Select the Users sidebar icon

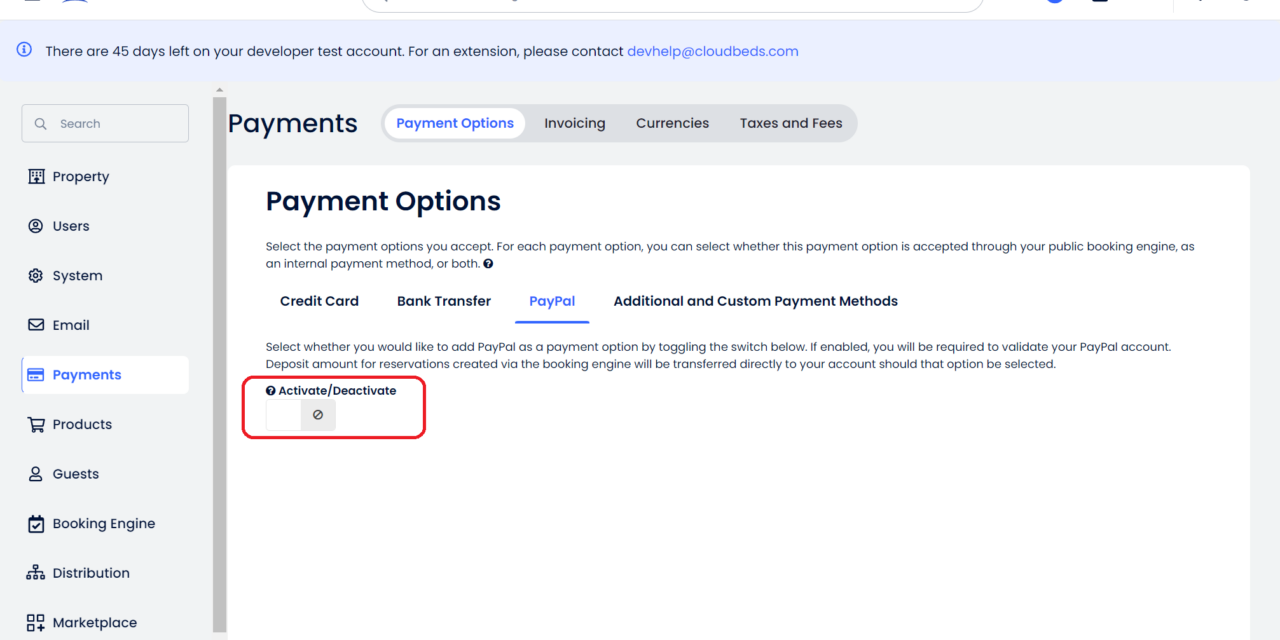click(x=70, y=225)
